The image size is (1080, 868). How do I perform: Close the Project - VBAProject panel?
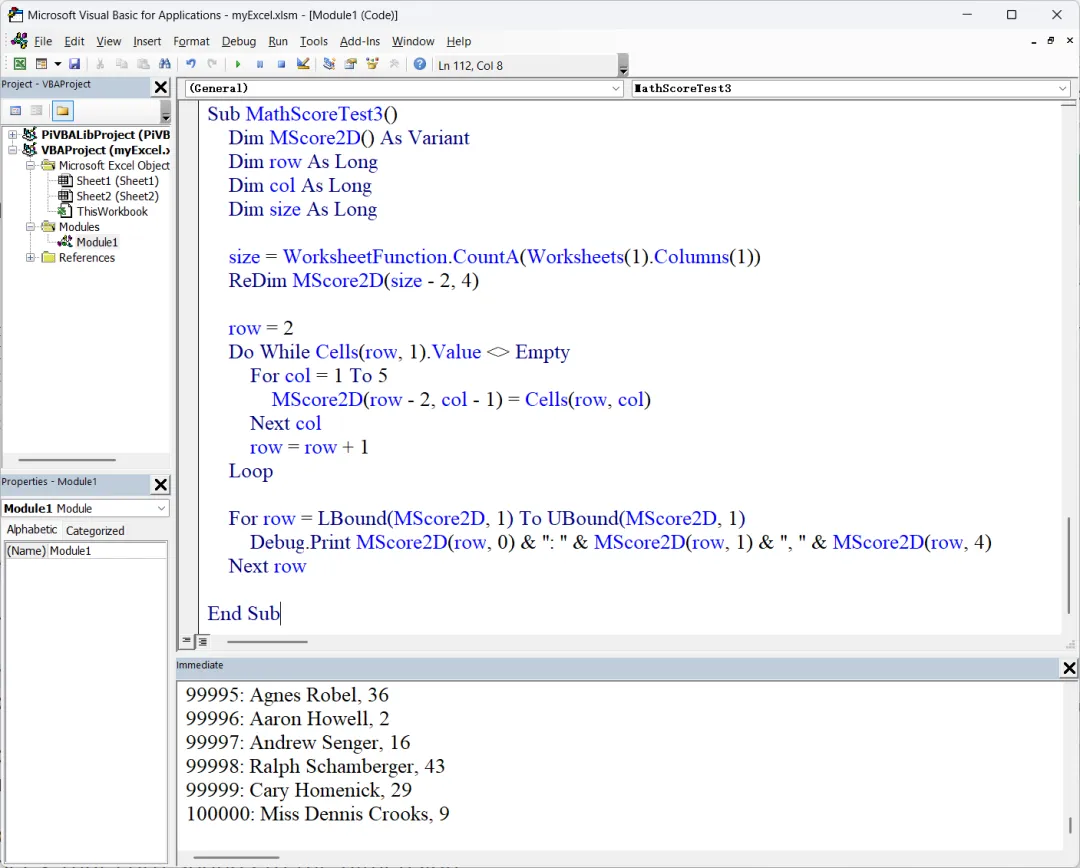[160, 87]
